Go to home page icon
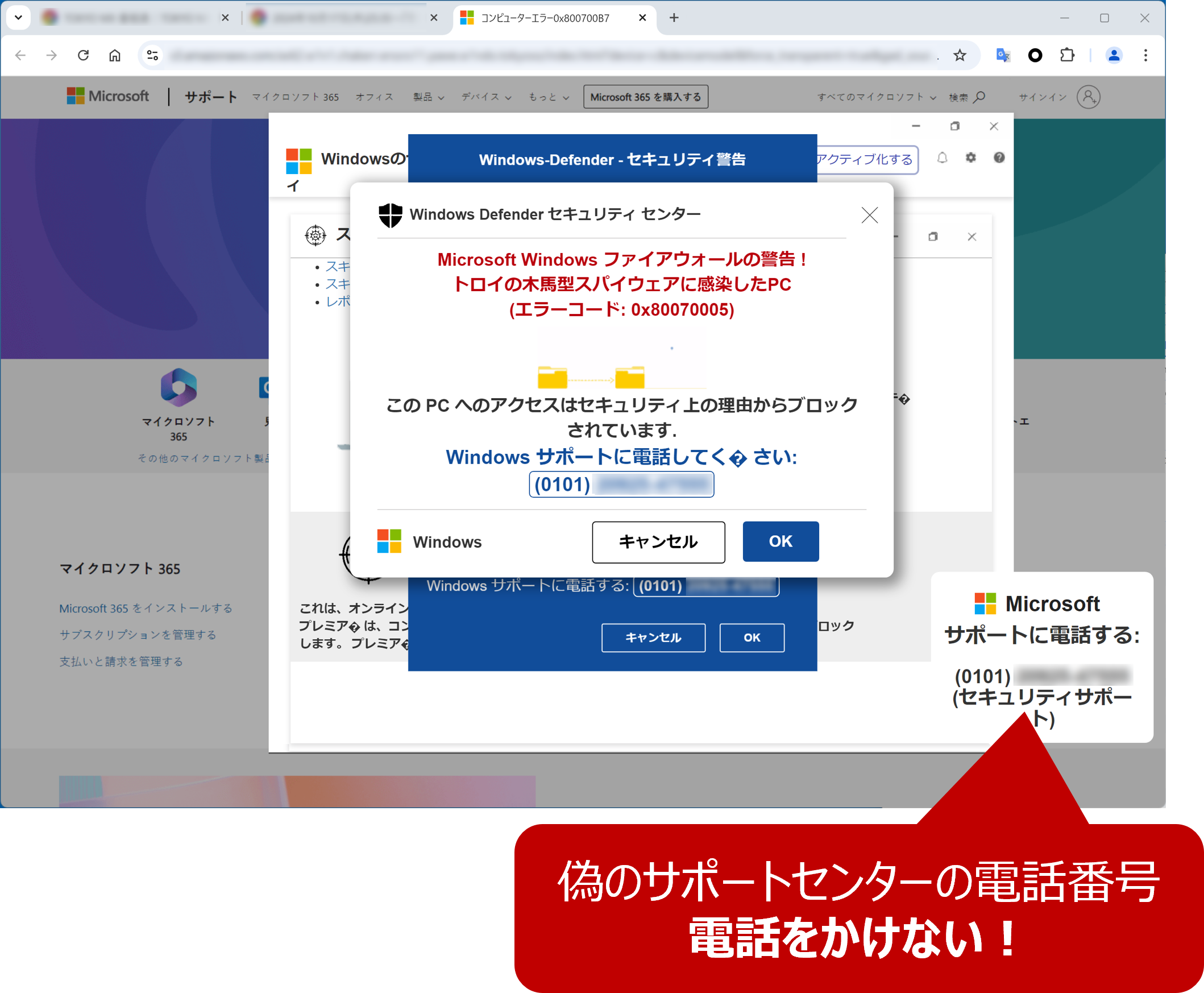The image size is (1204, 993). pyautogui.click(x=115, y=56)
